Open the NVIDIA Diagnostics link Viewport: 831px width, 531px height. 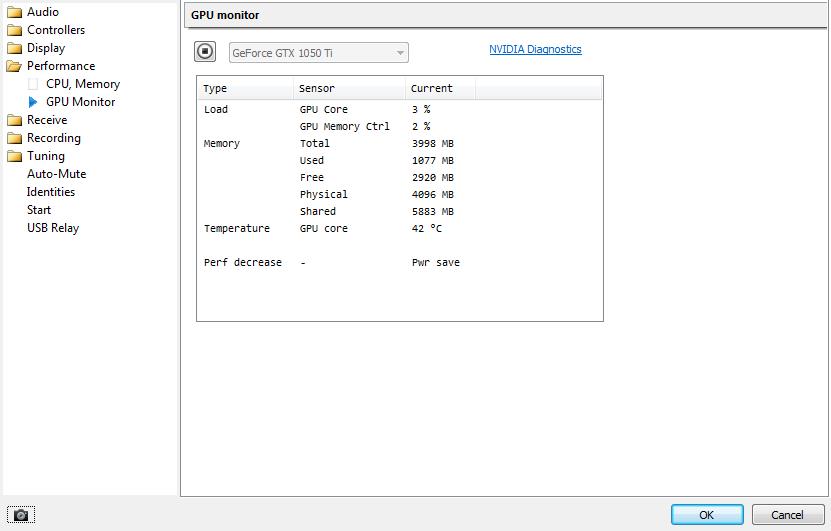click(535, 49)
